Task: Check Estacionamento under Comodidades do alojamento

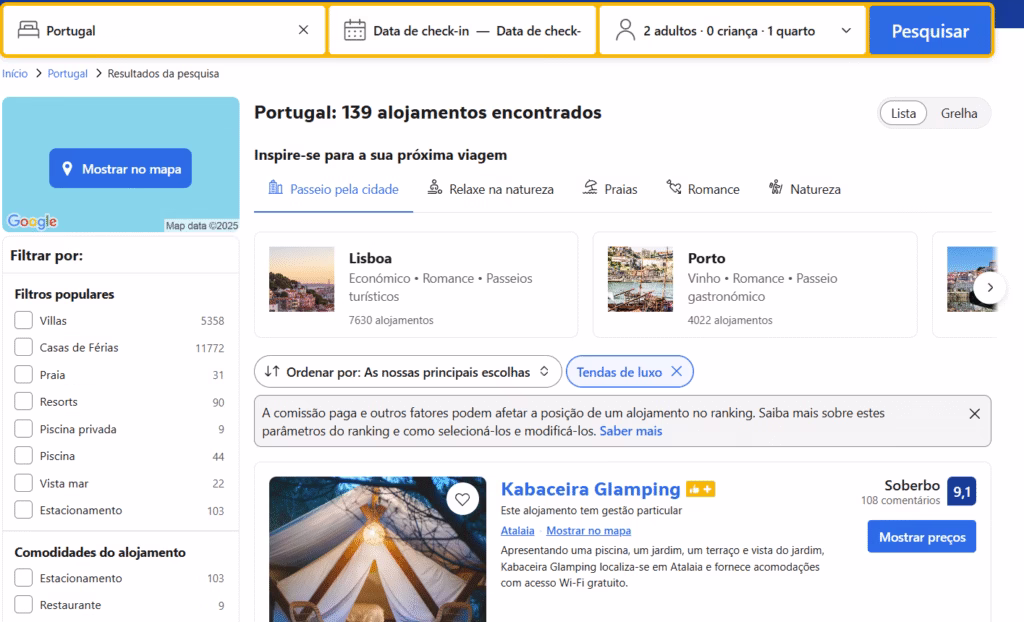Action: click(24, 578)
